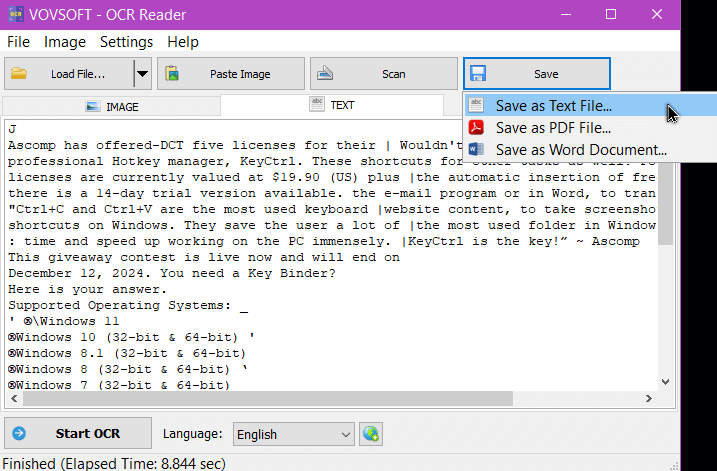
Task: Click the red PDF icon in menu
Action: [x=476, y=127]
